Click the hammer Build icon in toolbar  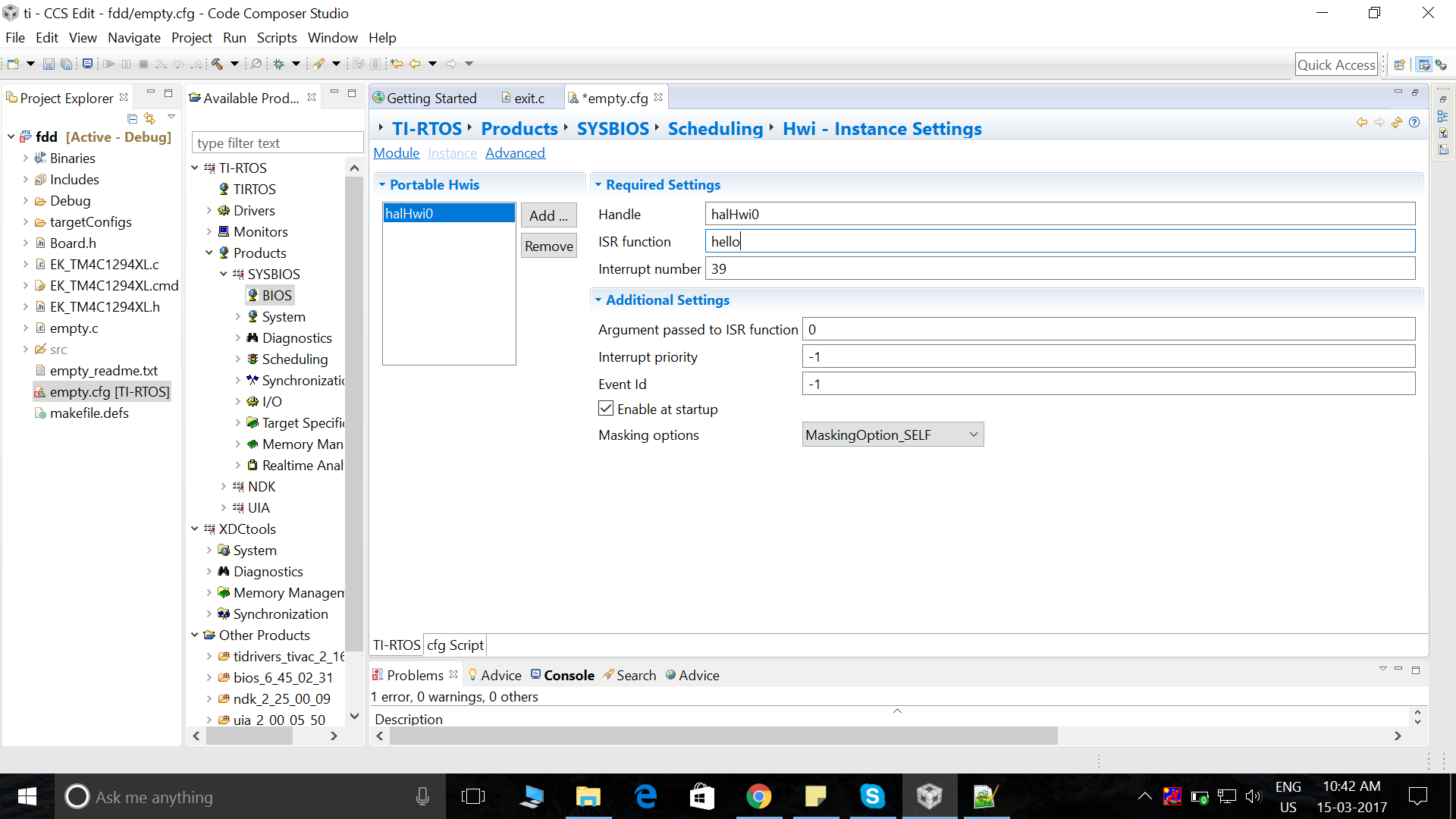(x=218, y=64)
